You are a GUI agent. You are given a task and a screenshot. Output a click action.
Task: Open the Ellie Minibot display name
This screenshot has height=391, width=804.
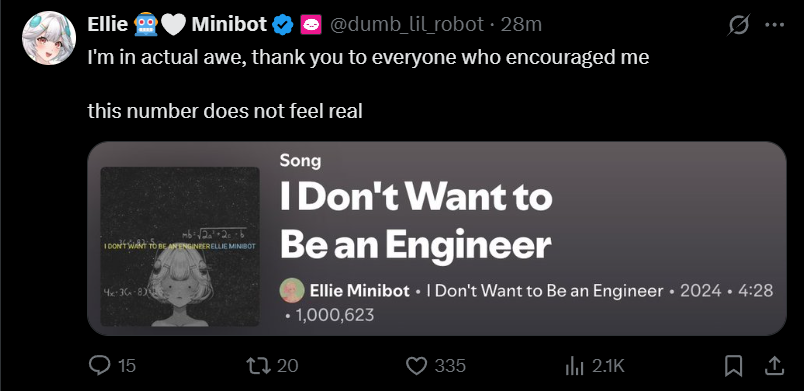tap(177, 24)
